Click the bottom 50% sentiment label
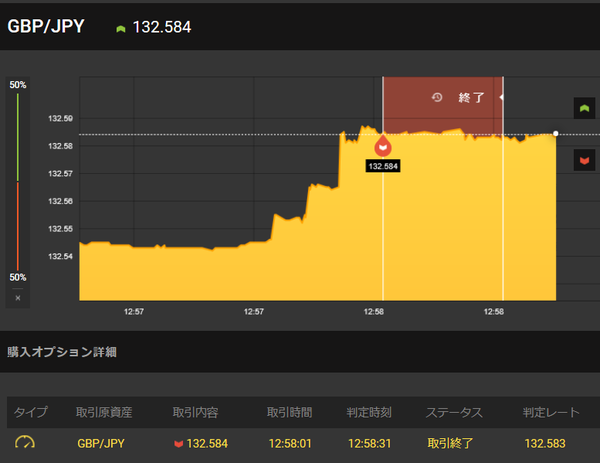This screenshot has height=463, width=600. pyautogui.click(x=18, y=277)
